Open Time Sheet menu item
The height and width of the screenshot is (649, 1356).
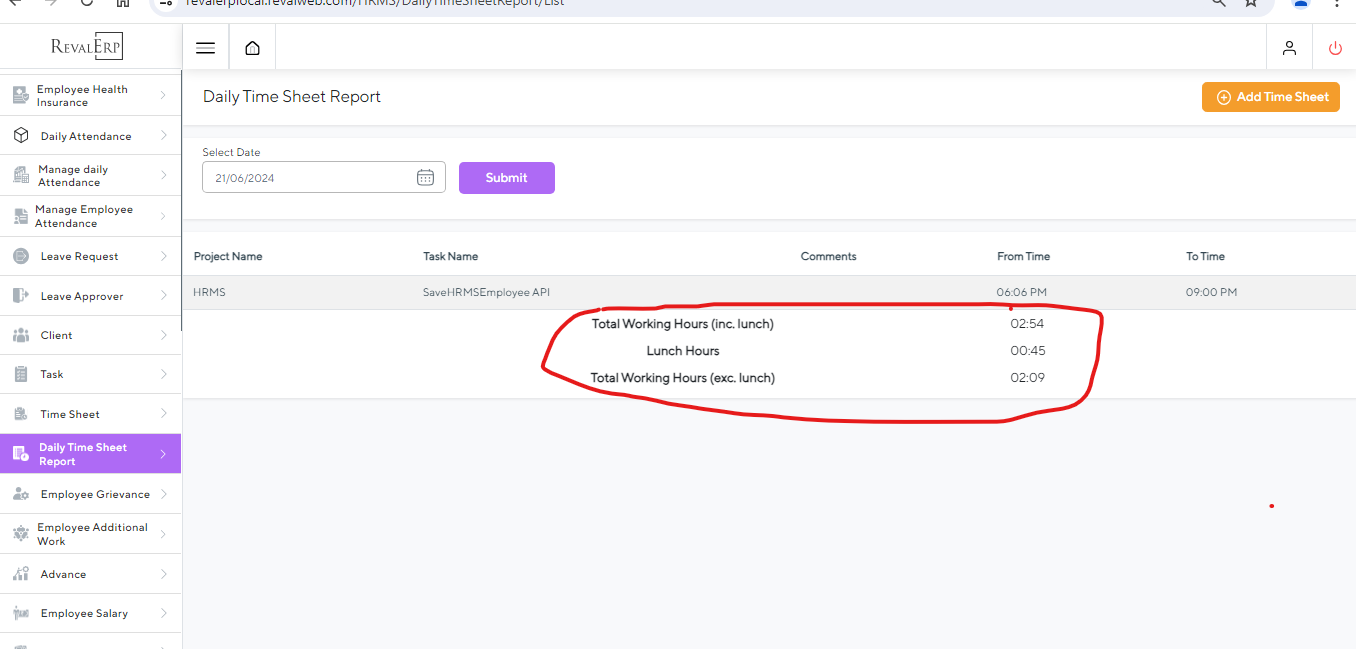pos(70,414)
